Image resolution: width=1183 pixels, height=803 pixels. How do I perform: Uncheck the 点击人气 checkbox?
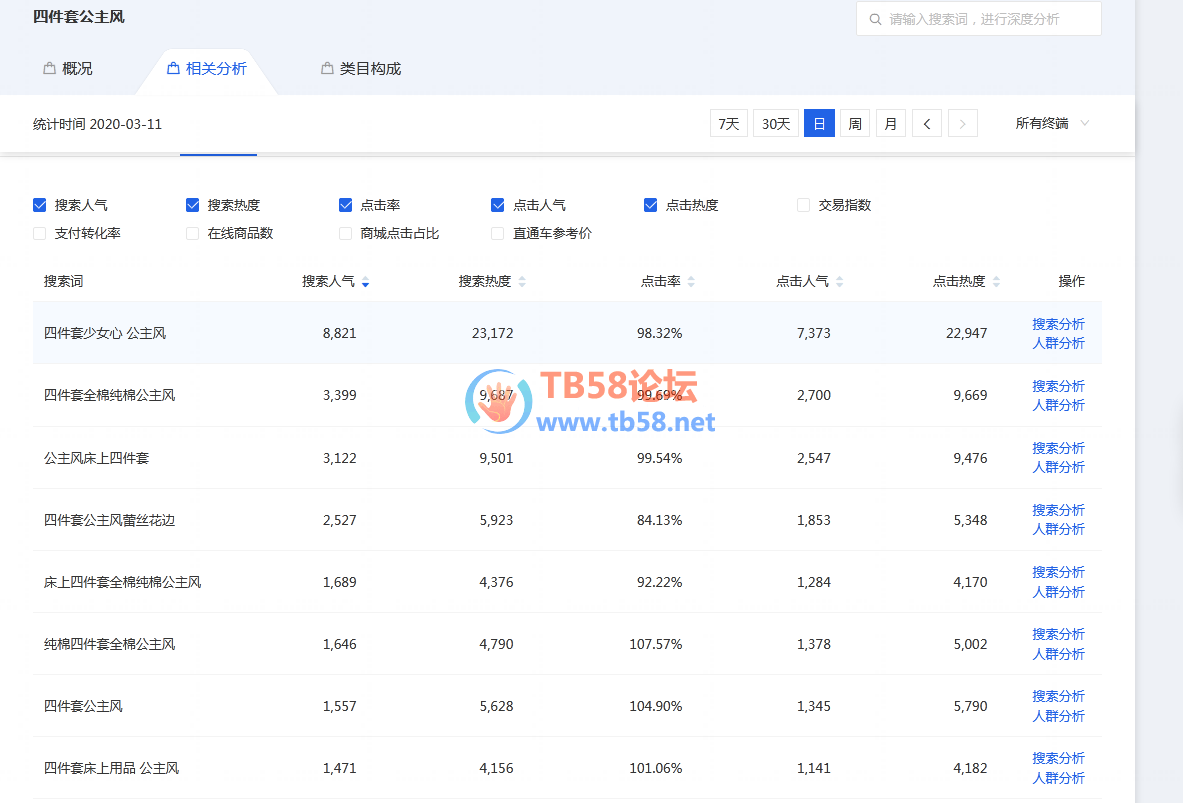click(x=498, y=205)
